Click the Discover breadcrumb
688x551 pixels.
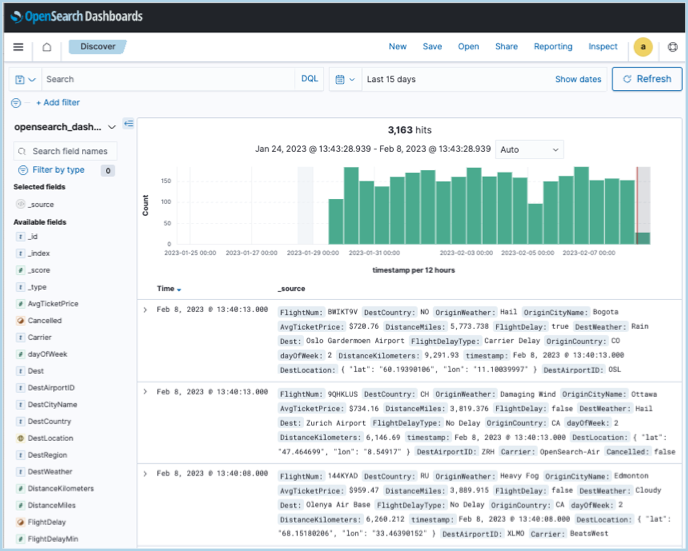pyautogui.click(x=97, y=47)
